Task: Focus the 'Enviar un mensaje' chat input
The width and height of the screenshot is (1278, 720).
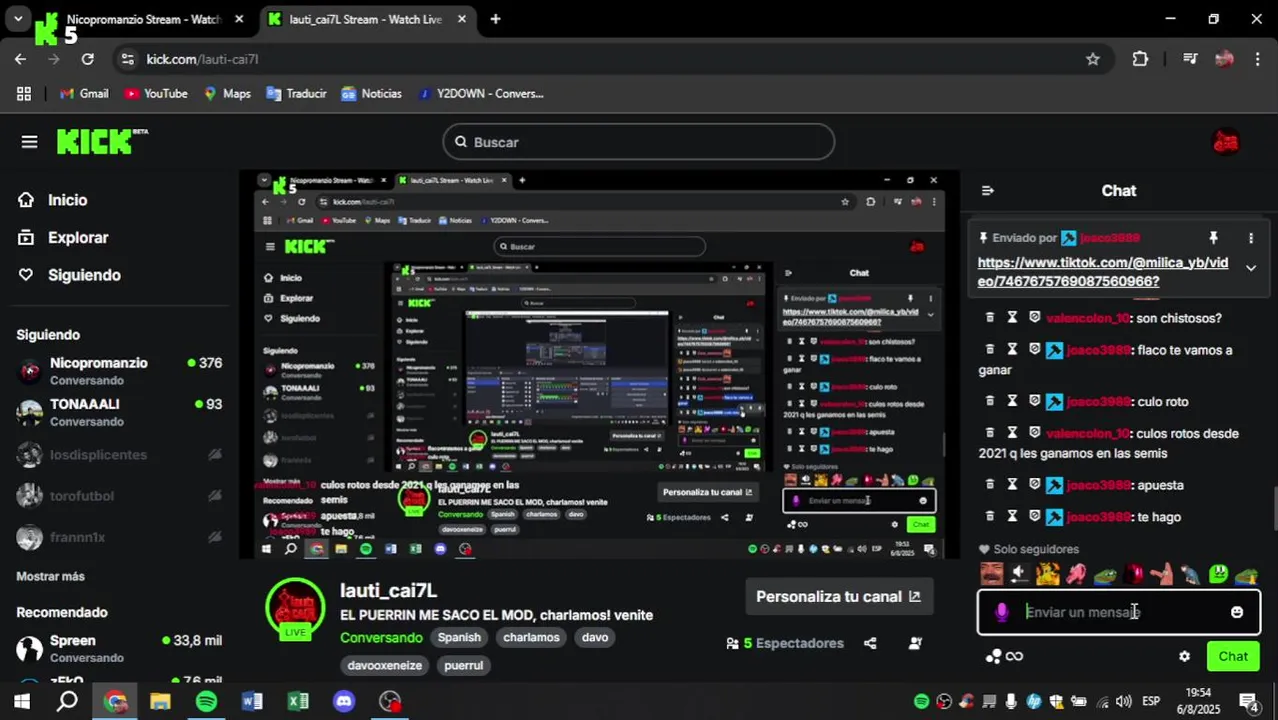Action: click(x=1120, y=612)
